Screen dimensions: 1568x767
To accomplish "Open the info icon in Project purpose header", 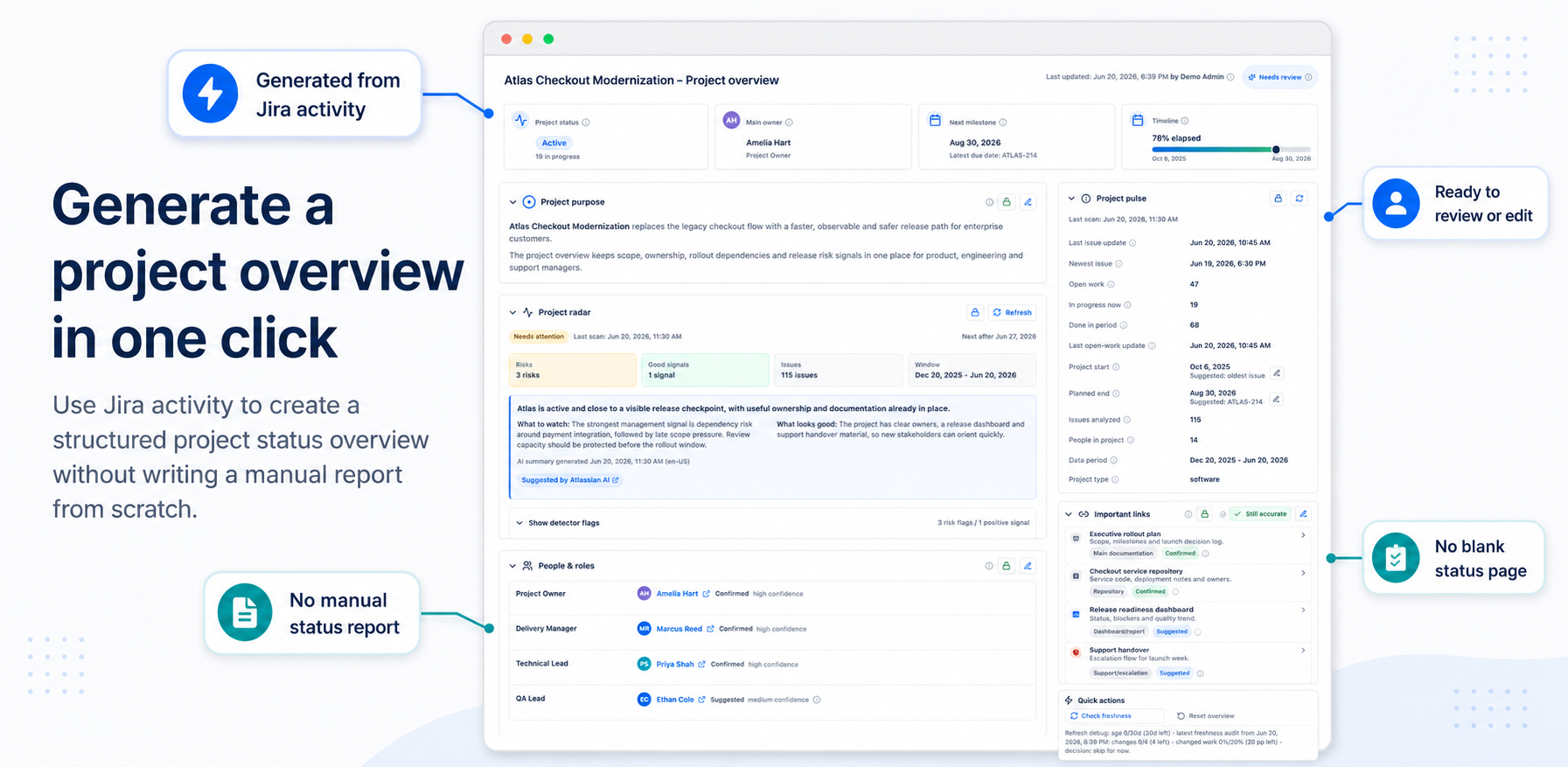I will tap(989, 202).
